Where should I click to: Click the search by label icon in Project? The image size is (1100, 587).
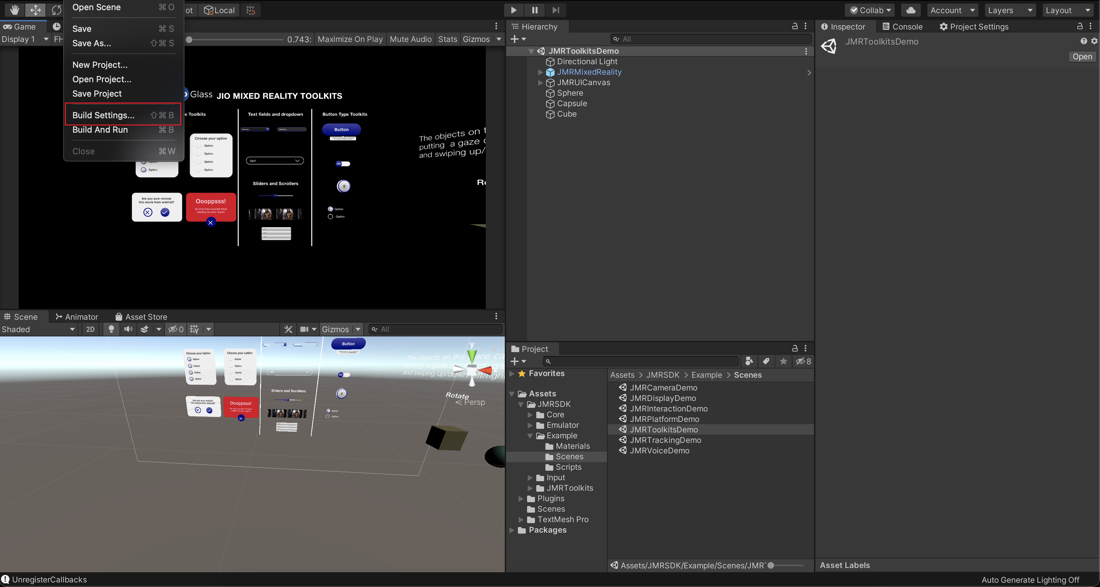[766, 361]
